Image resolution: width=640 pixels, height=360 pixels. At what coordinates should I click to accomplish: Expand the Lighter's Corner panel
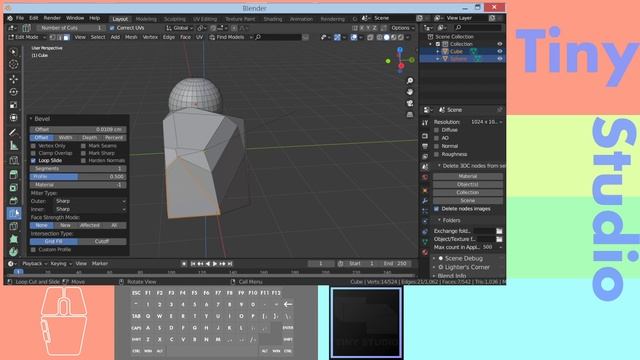point(435,267)
